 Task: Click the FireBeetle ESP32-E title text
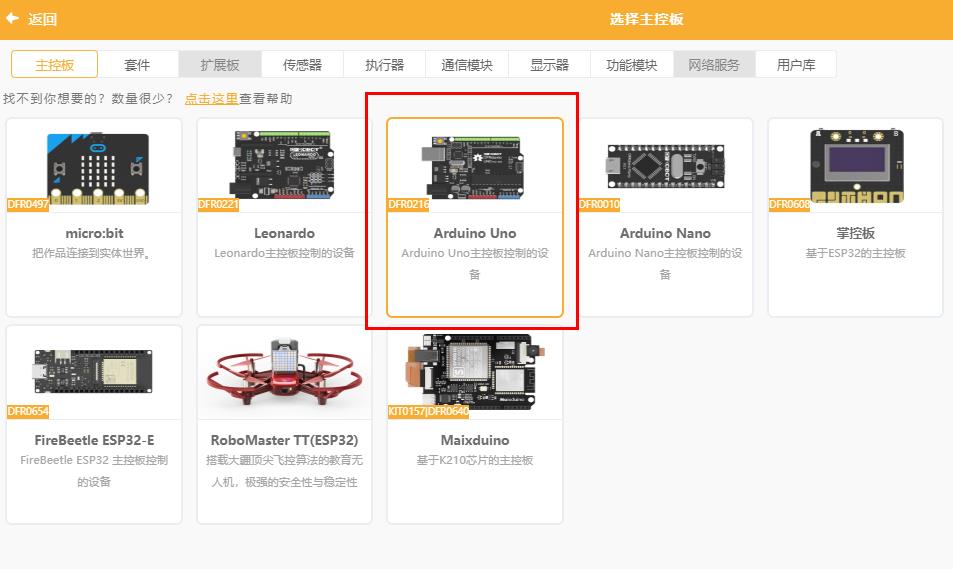tap(94, 440)
